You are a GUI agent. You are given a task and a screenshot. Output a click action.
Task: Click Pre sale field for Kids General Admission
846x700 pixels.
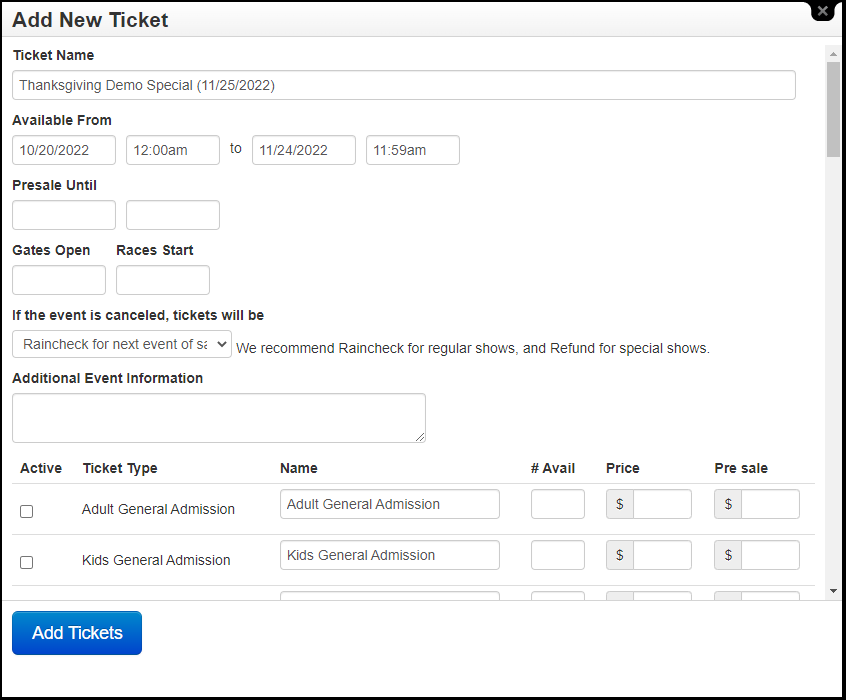[x=768, y=555]
